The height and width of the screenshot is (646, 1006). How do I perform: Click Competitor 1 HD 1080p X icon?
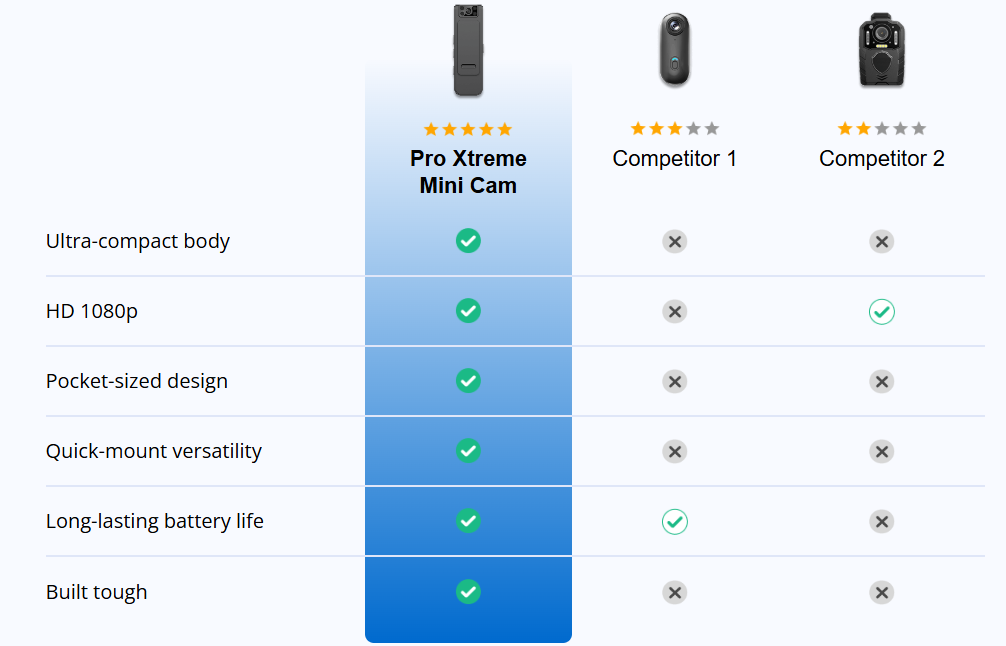[674, 312]
